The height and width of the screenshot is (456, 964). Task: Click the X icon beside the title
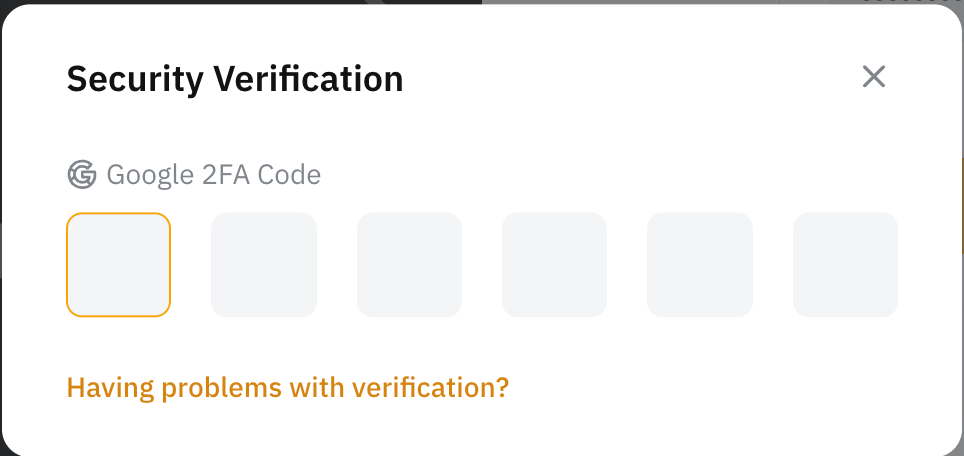point(874,77)
